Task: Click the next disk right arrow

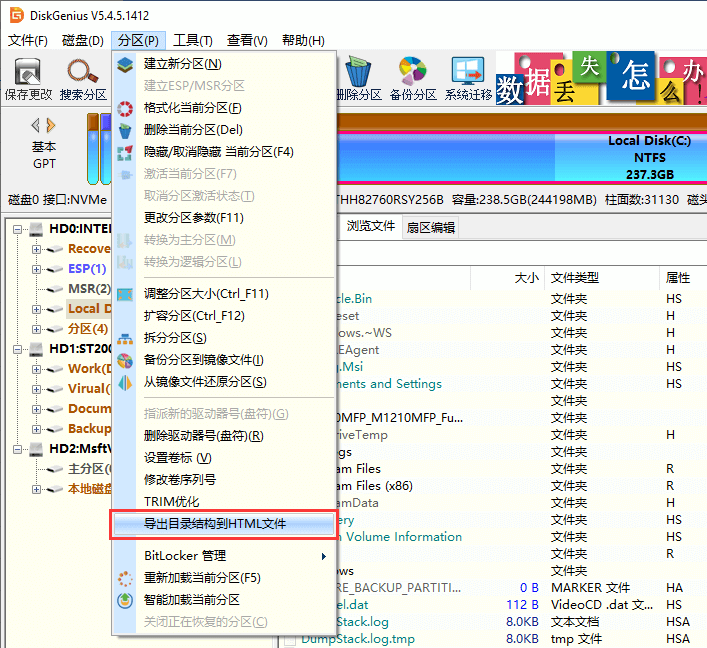Action: tap(50, 125)
